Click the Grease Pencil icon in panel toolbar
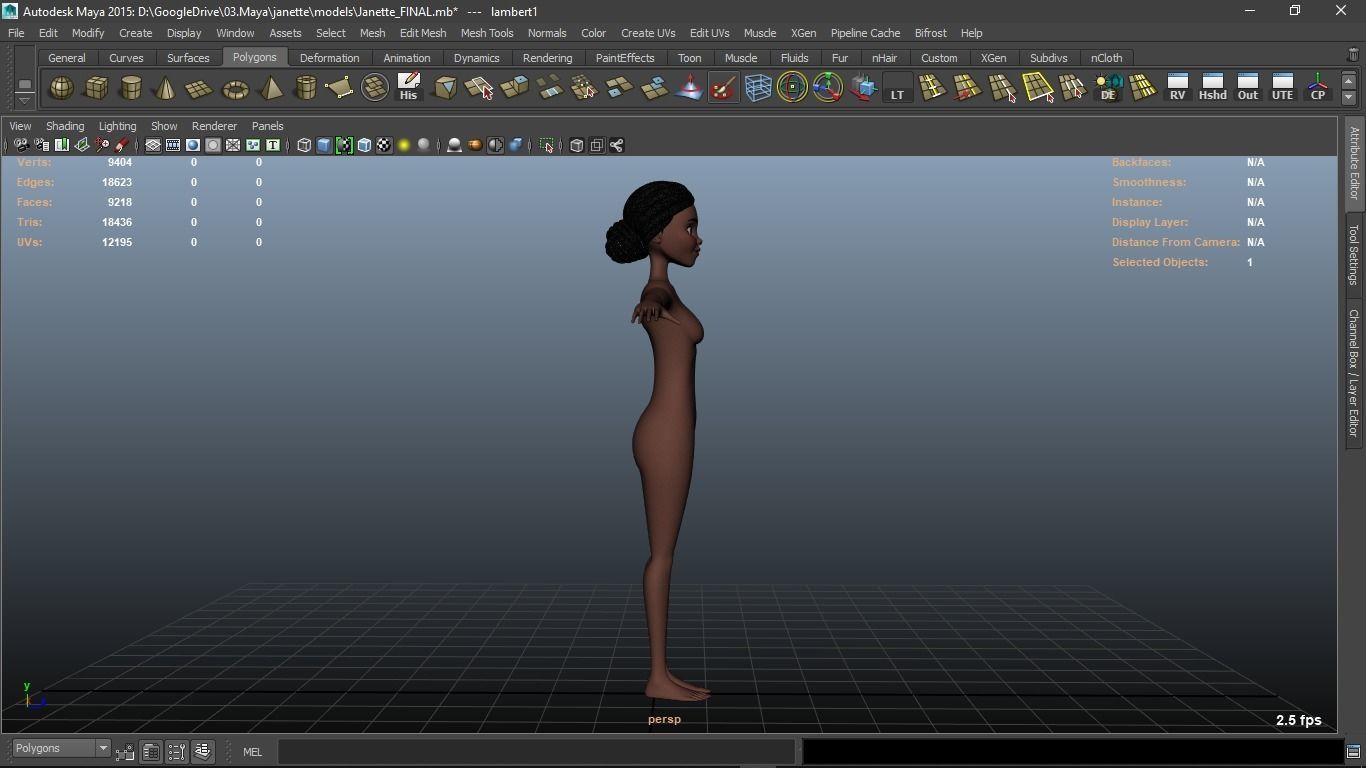 (x=121, y=146)
